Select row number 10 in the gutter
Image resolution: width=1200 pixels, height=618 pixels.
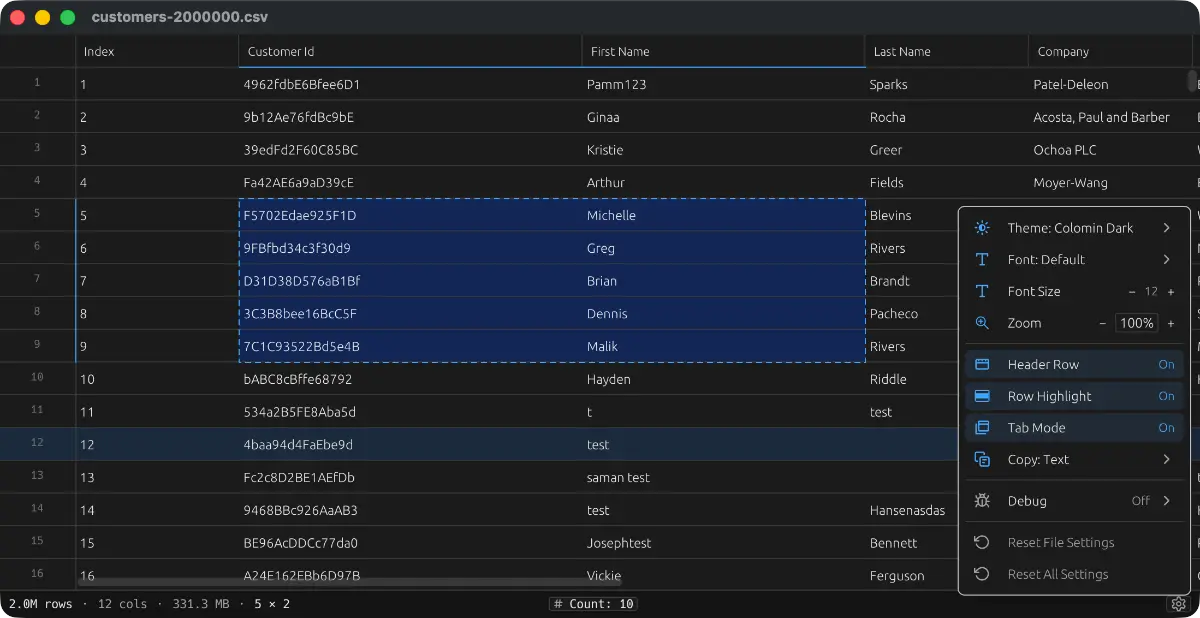(x=37, y=378)
